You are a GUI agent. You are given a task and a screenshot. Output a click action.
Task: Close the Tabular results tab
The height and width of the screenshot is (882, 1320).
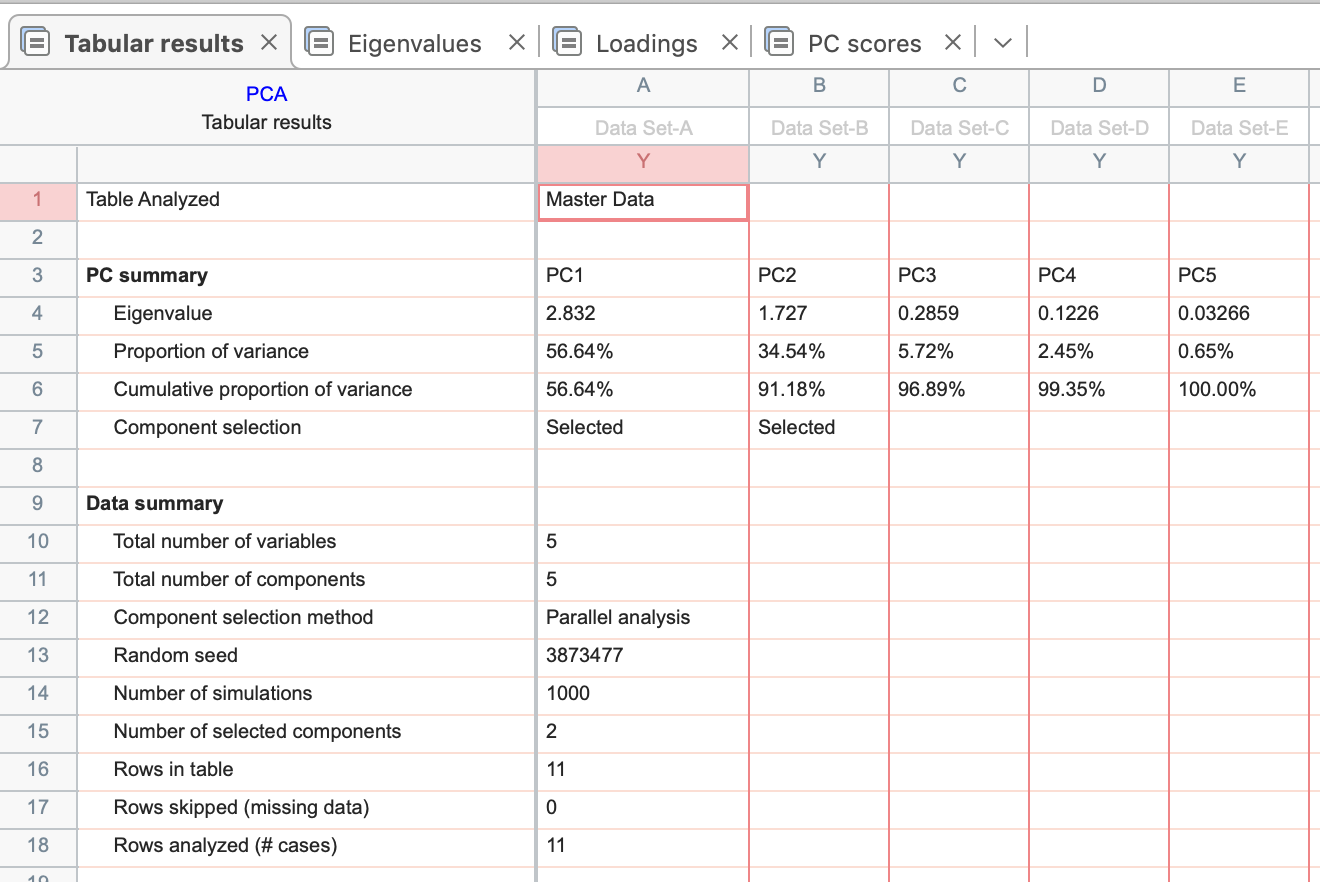click(x=268, y=43)
